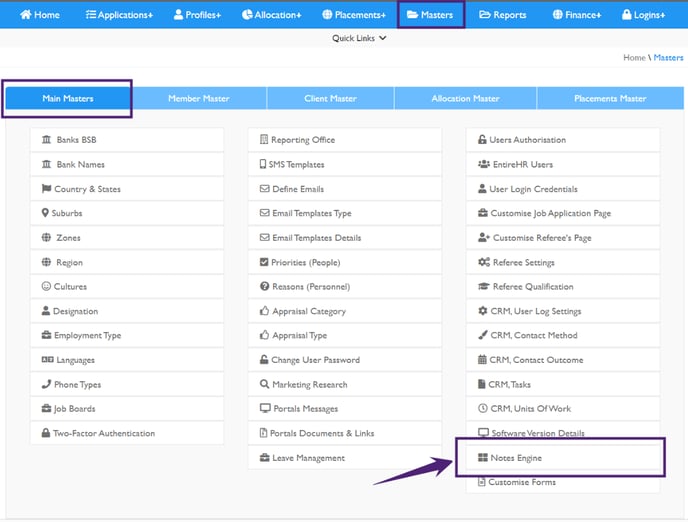688x522 pixels.
Task: Open Software Version Details
Action: pyautogui.click(x=563, y=433)
